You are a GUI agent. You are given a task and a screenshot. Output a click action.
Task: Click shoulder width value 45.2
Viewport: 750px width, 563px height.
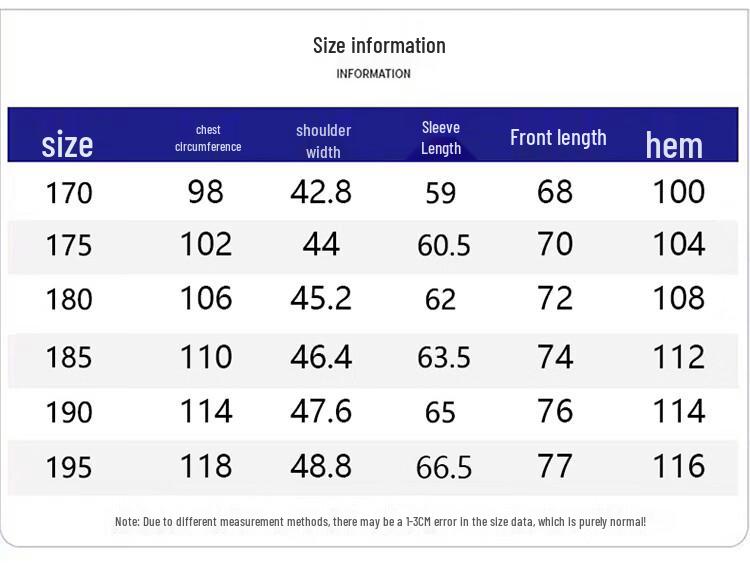point(321,298)
